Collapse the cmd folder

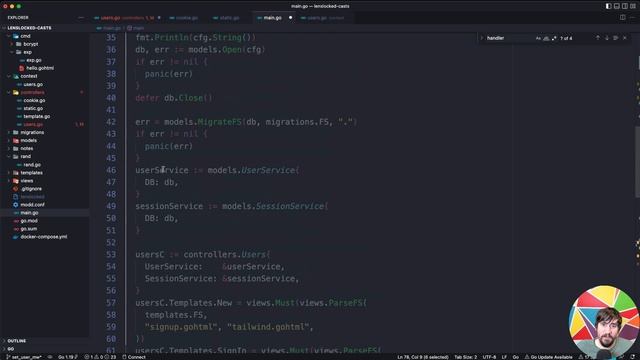click(45, 36)
